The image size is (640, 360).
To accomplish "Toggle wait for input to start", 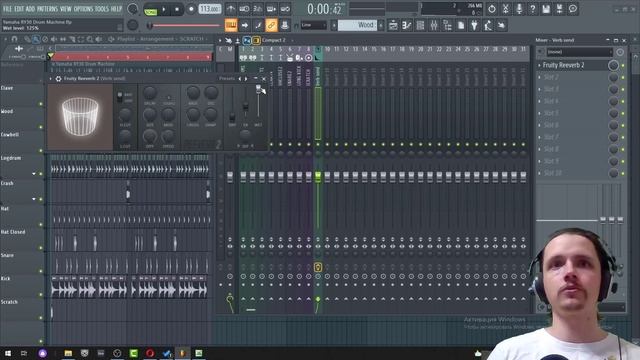I will [x=244, y=9].
